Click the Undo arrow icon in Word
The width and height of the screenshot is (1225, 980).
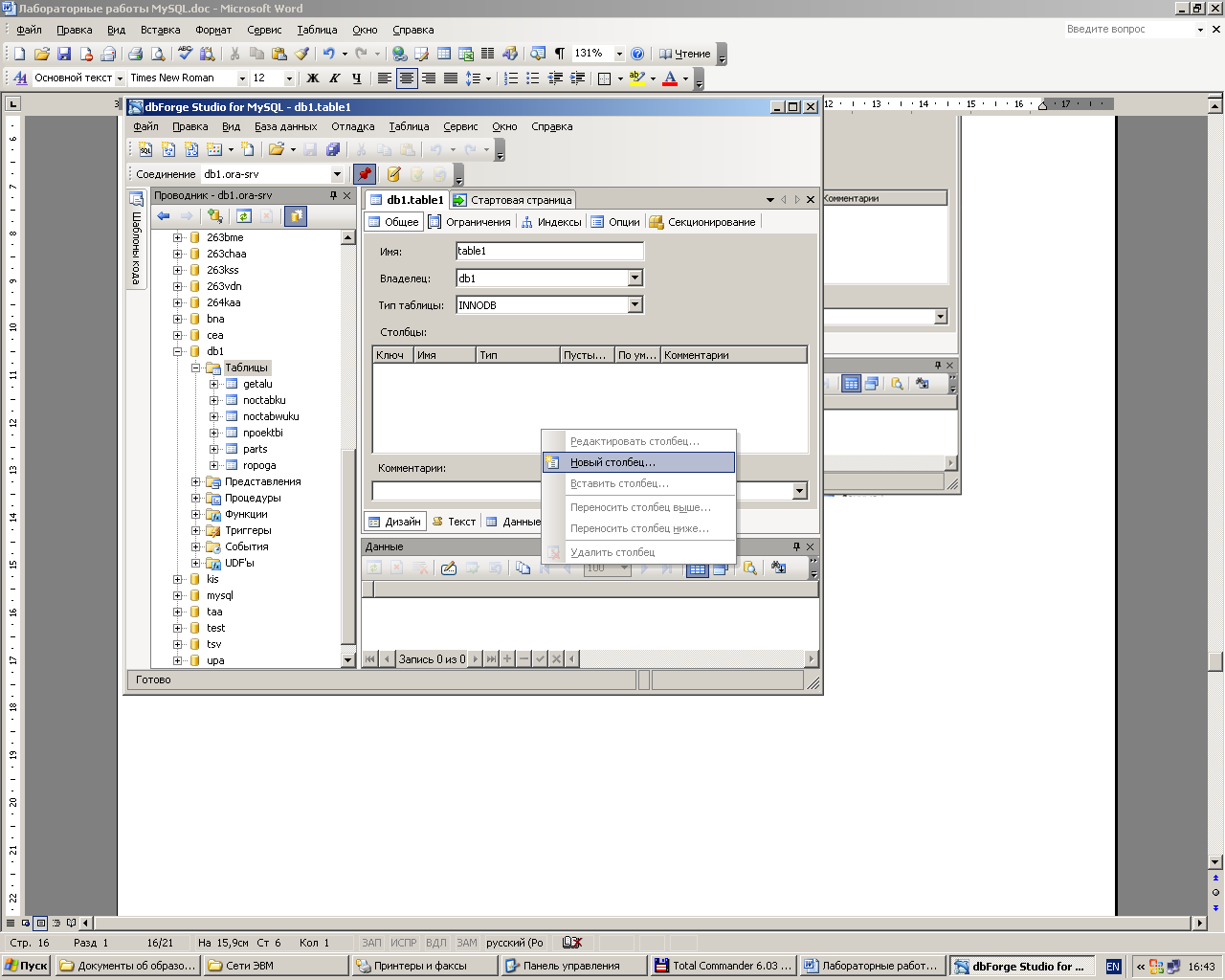(328, 54)
